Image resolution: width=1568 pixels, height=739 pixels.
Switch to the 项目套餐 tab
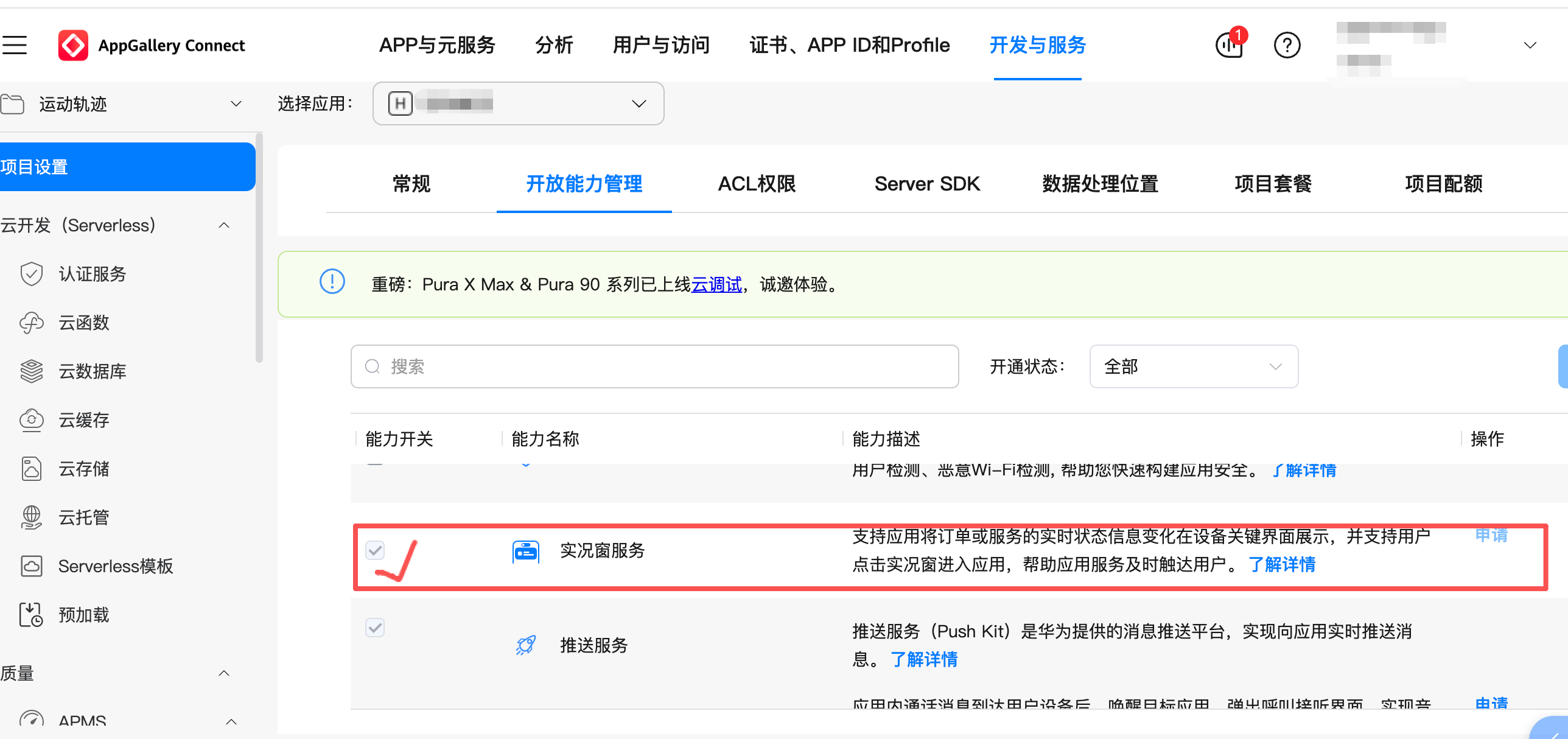click(x=1273, y=184)
